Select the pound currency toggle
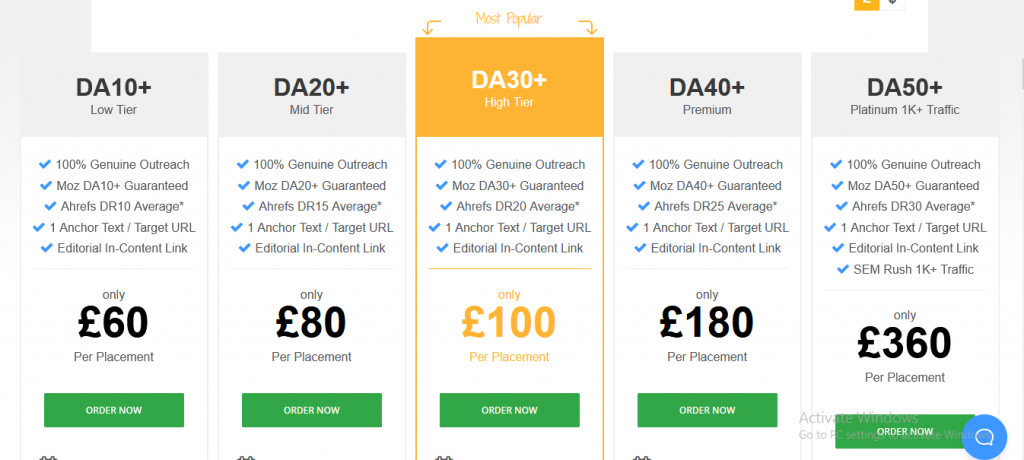 pyautogui.click(x=867, y=3)
